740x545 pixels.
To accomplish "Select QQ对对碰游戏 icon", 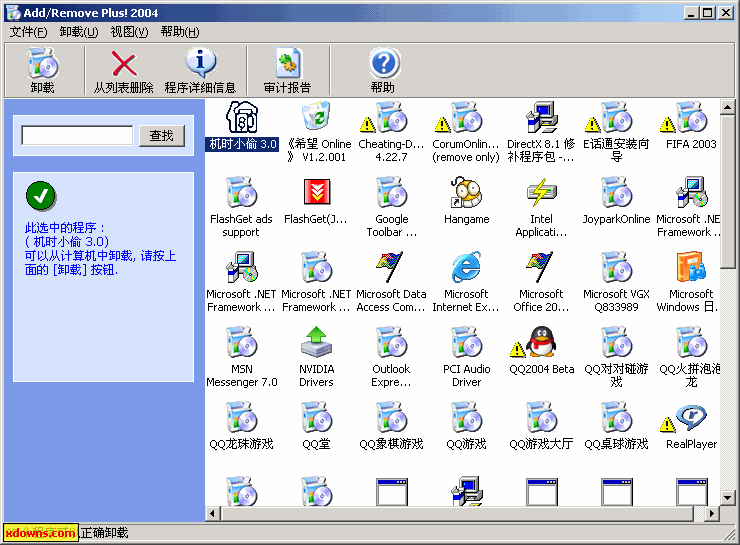I will tap(617, 342).
